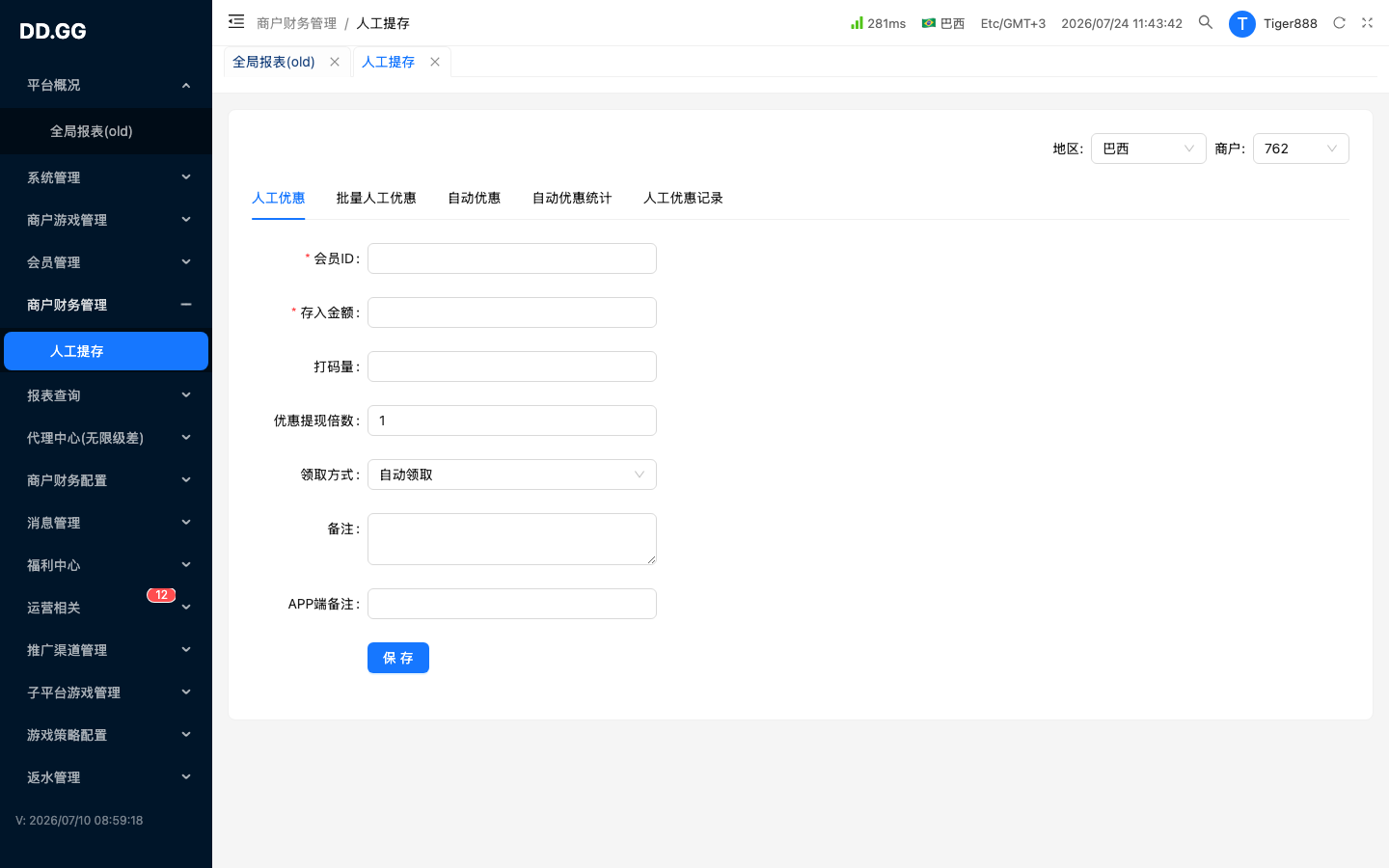Image resolution: width=1389 pixels, height=868 pixels.
Task: Open the 地区 dropdown showing 巴西
Action: (x=1148, y=149)
